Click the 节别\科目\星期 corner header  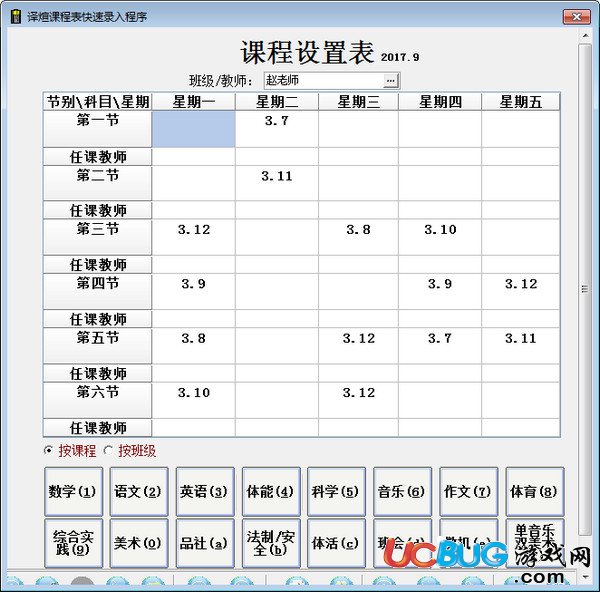98,102
